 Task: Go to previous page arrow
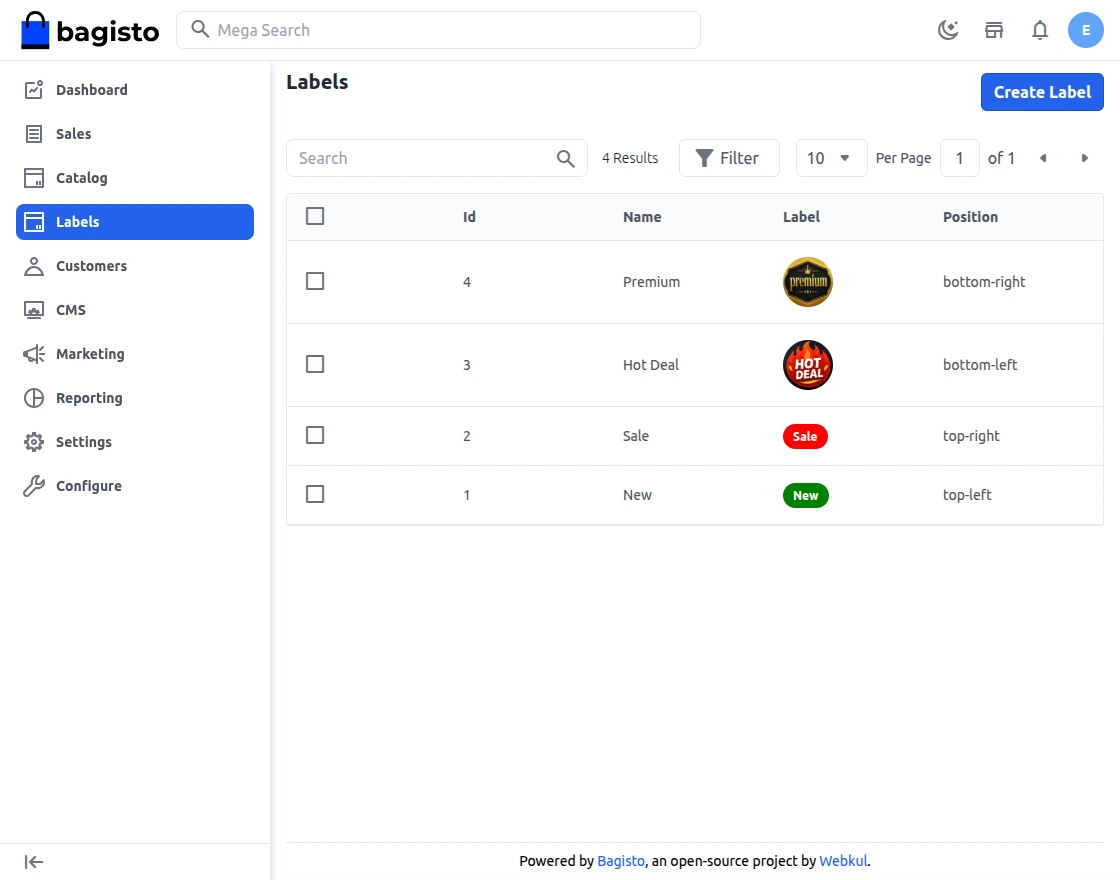[1043, 158]
